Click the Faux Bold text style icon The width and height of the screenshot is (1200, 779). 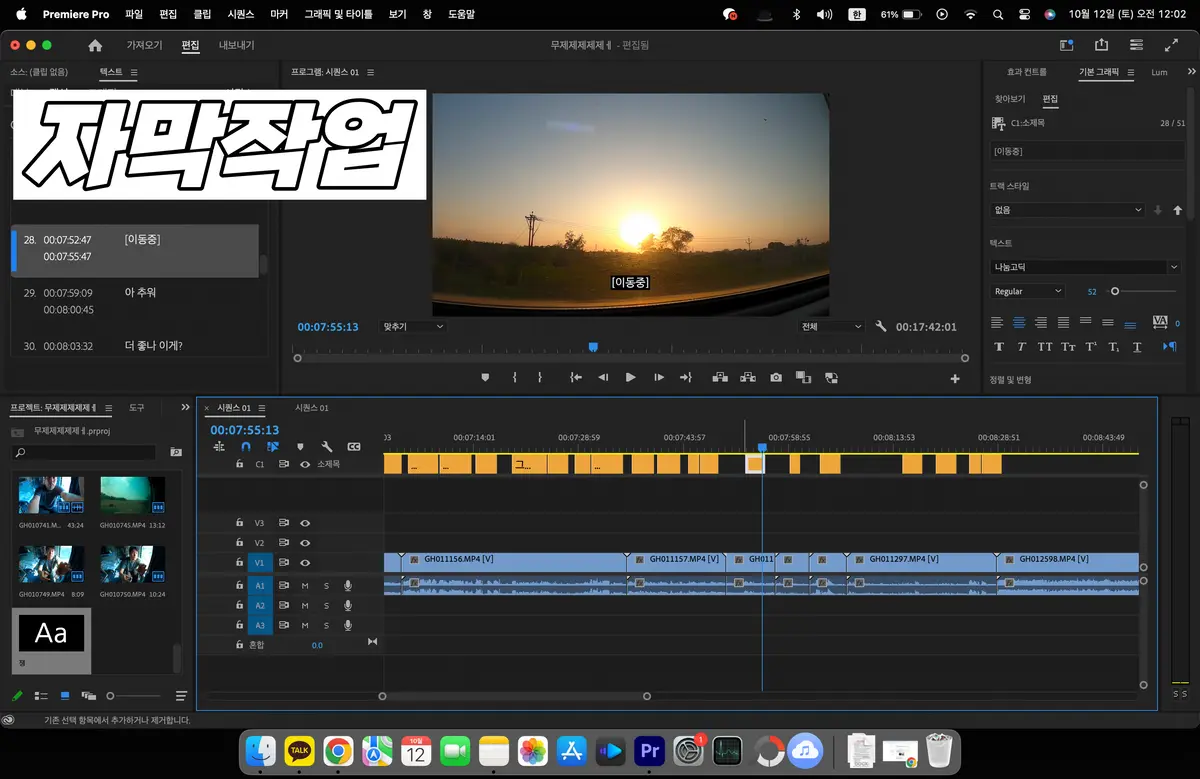pyautogui.click(x=999, y=346)
